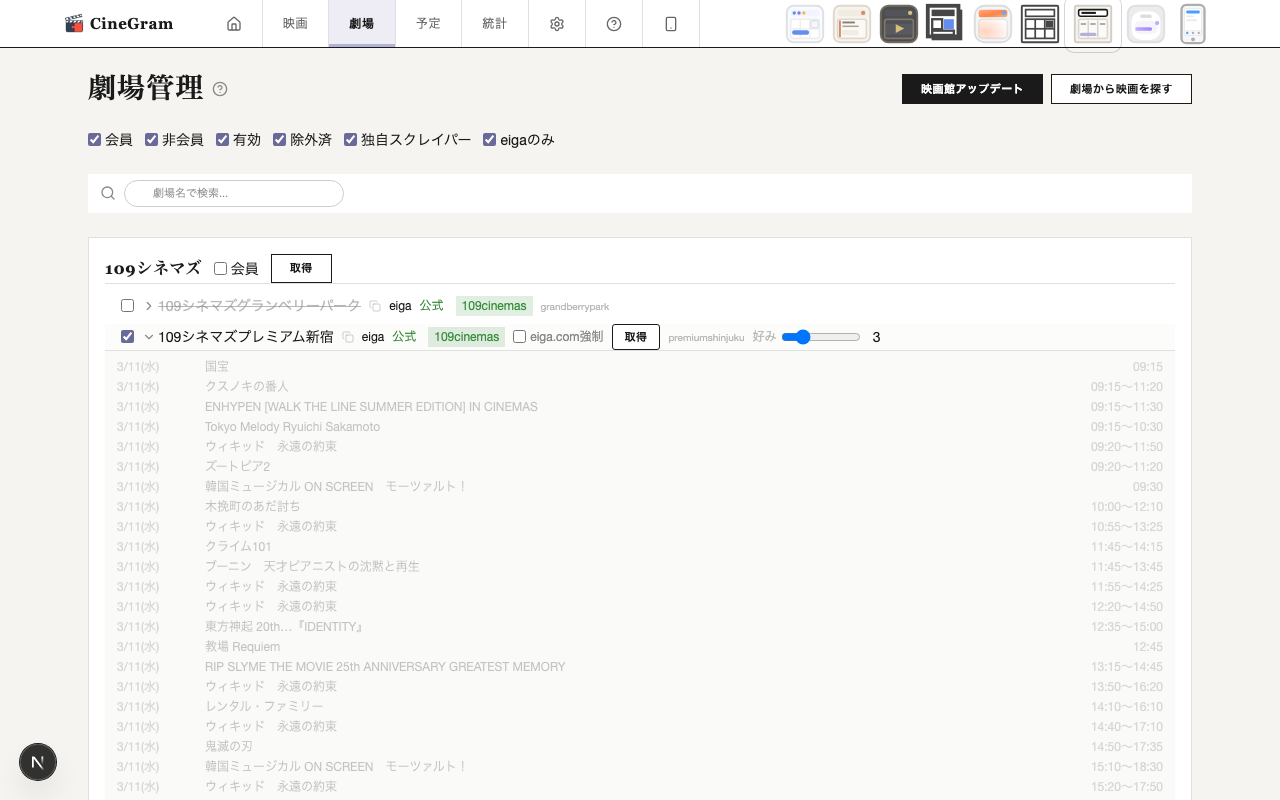1280x800 pixels.
Task: Open the home icon in navigation bar
Action: click(x=234, y=23)
